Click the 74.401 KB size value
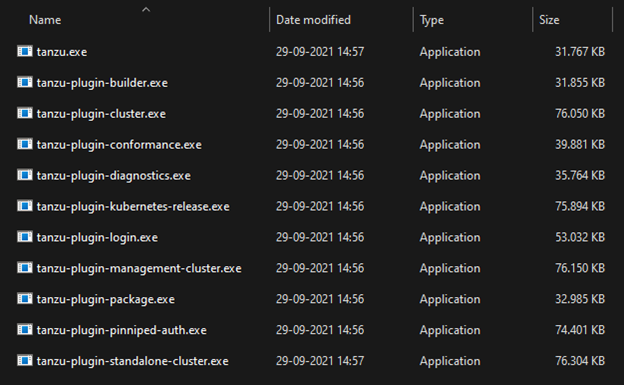This screenshot has width=624, height=385. coord(580,330)
